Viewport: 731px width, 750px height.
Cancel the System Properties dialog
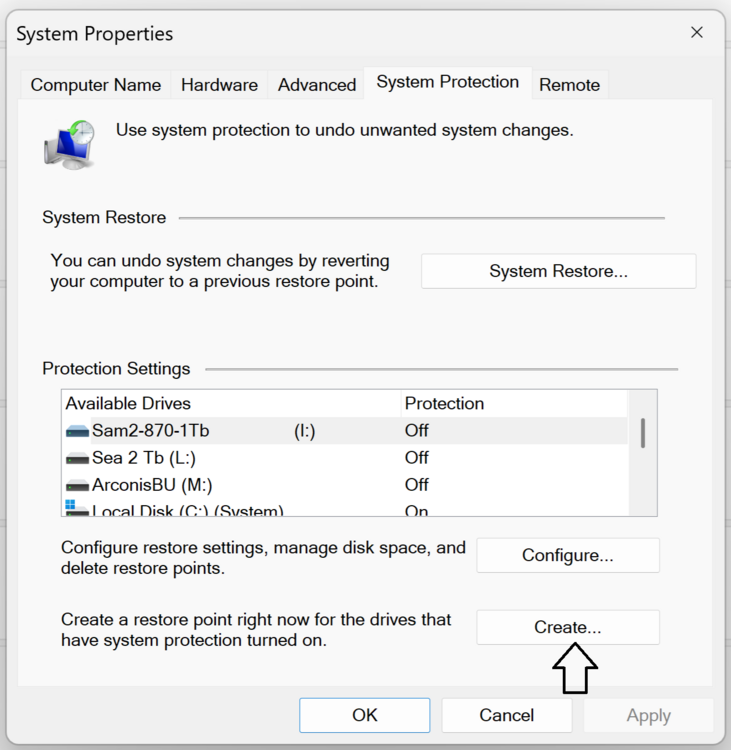pyautogui.click(x=507, y=715)
